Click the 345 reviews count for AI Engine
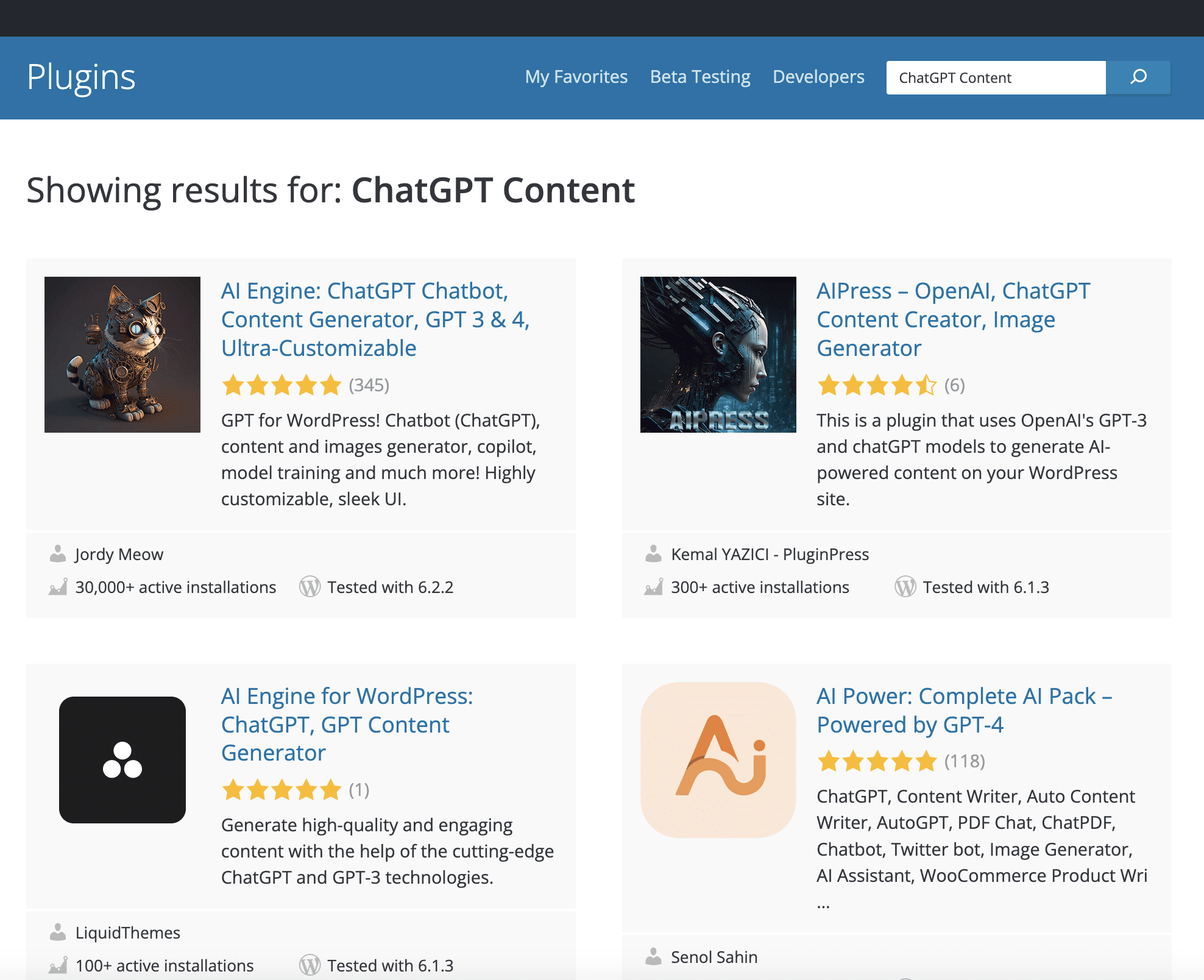The width and height of the screenshot is (1204, 980). tap(370, 384)
